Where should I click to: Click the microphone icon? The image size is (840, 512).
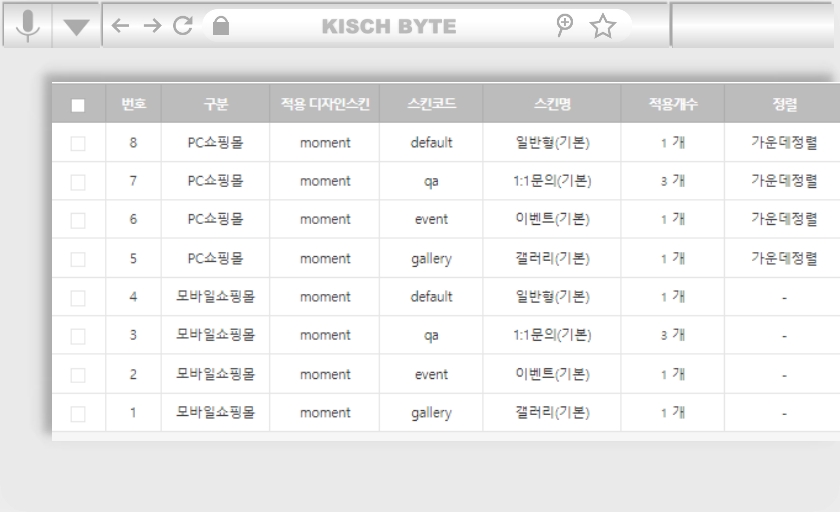27,26
